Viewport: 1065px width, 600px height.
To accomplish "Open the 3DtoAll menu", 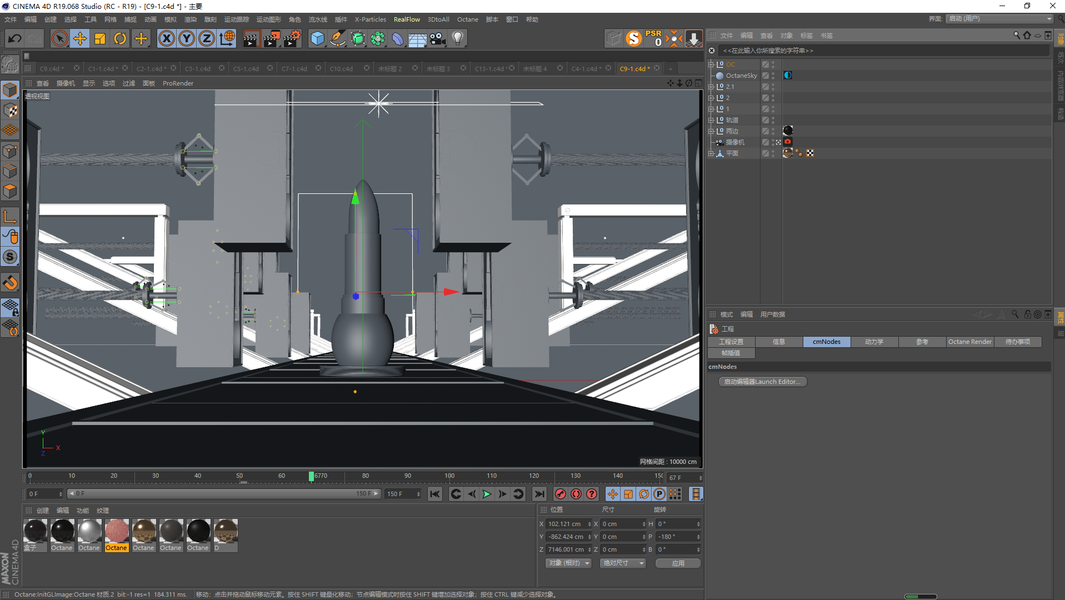I will 438,20.
